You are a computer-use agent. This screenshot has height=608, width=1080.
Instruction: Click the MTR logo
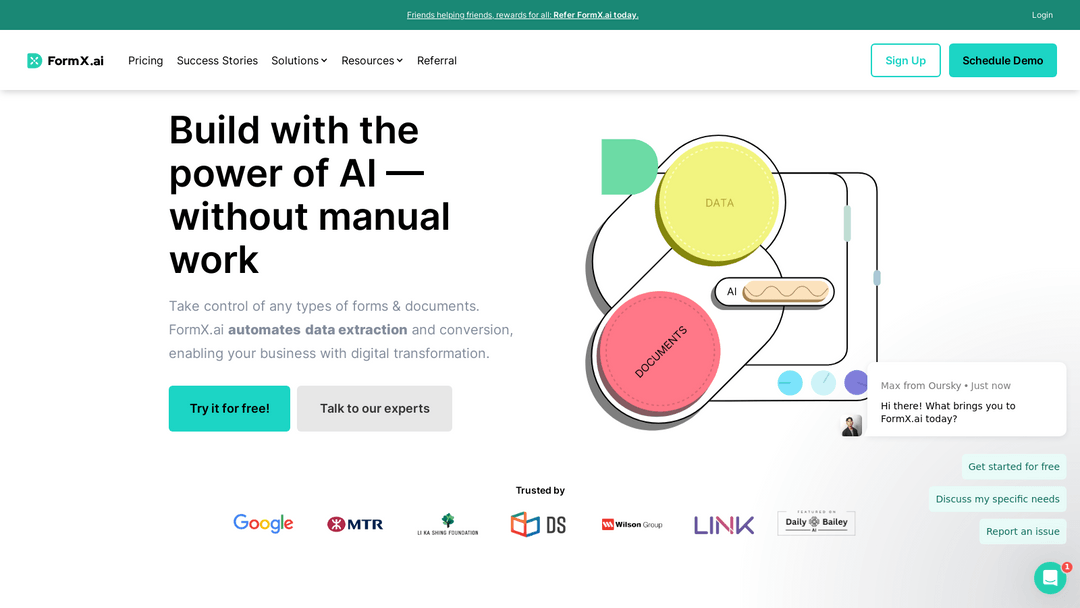(355, 524)
